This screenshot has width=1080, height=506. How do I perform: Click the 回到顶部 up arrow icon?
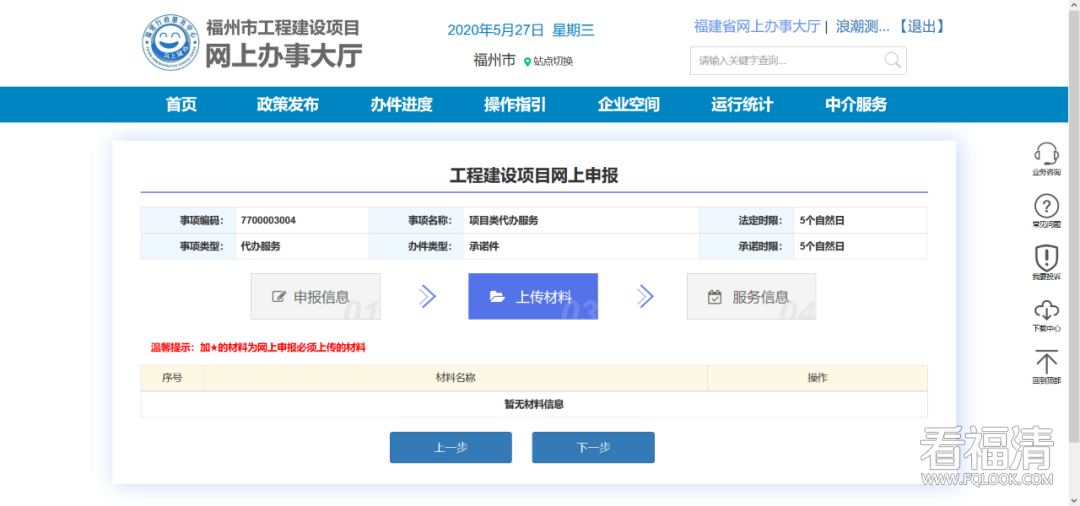pyautogui.click(x=1046, y=362)
